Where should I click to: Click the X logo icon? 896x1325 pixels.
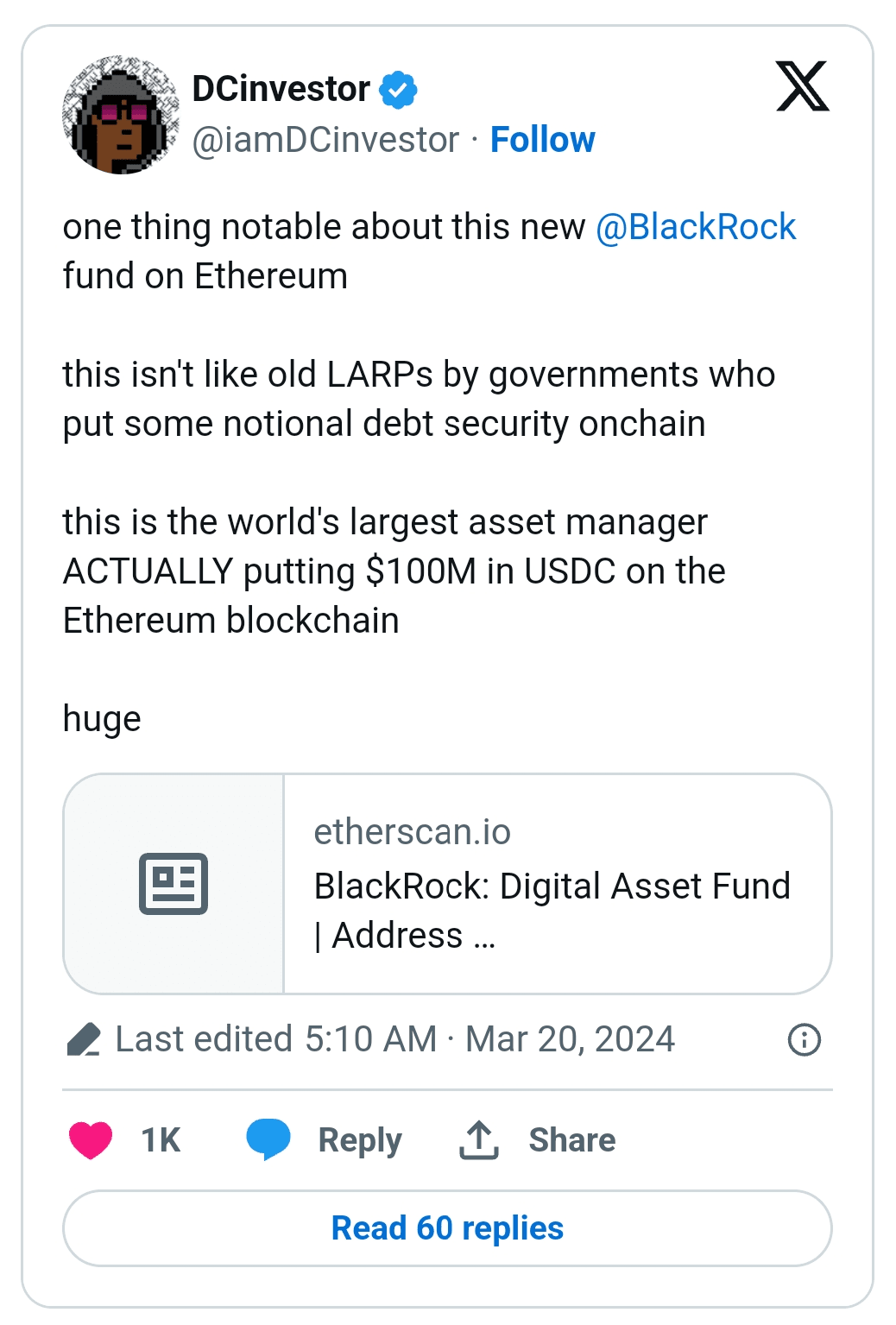[x=802, y=86]
